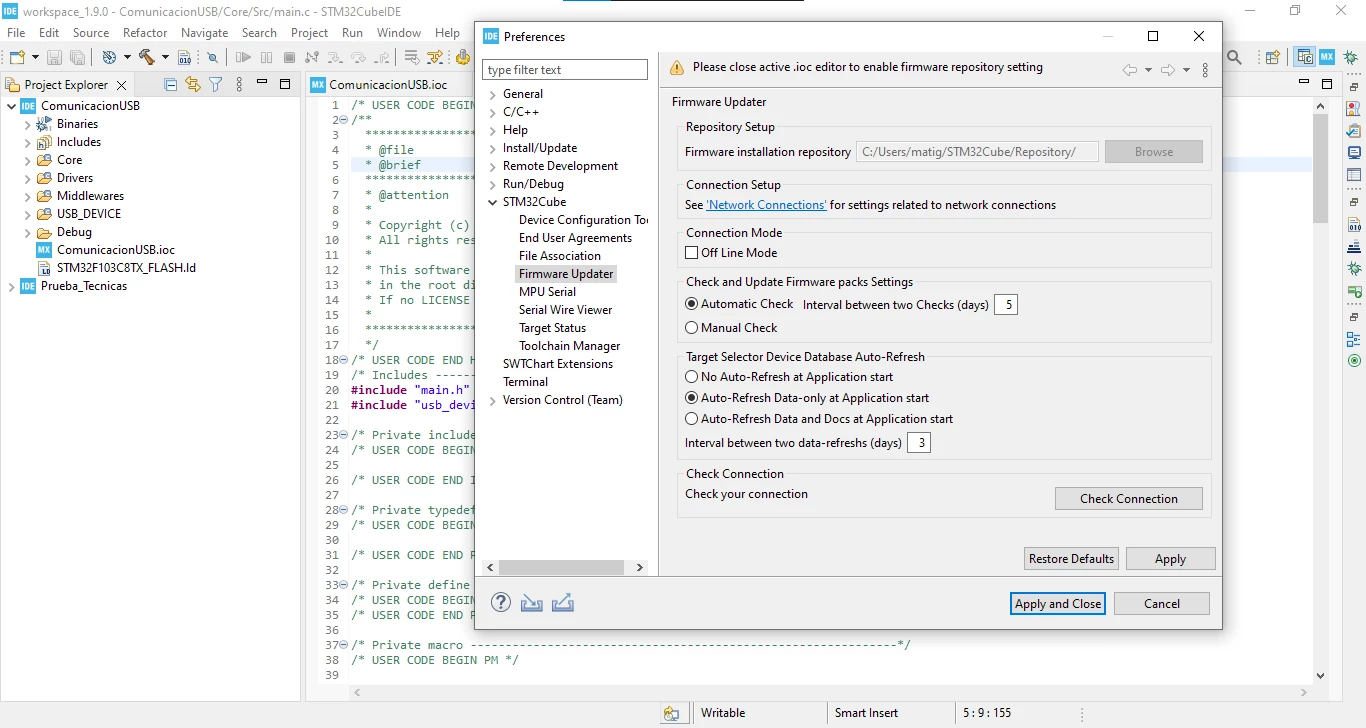The height and width of the screenshot is (728, 1366).
Task: Click the Apply and Close button
Action: pos(1058,604)
